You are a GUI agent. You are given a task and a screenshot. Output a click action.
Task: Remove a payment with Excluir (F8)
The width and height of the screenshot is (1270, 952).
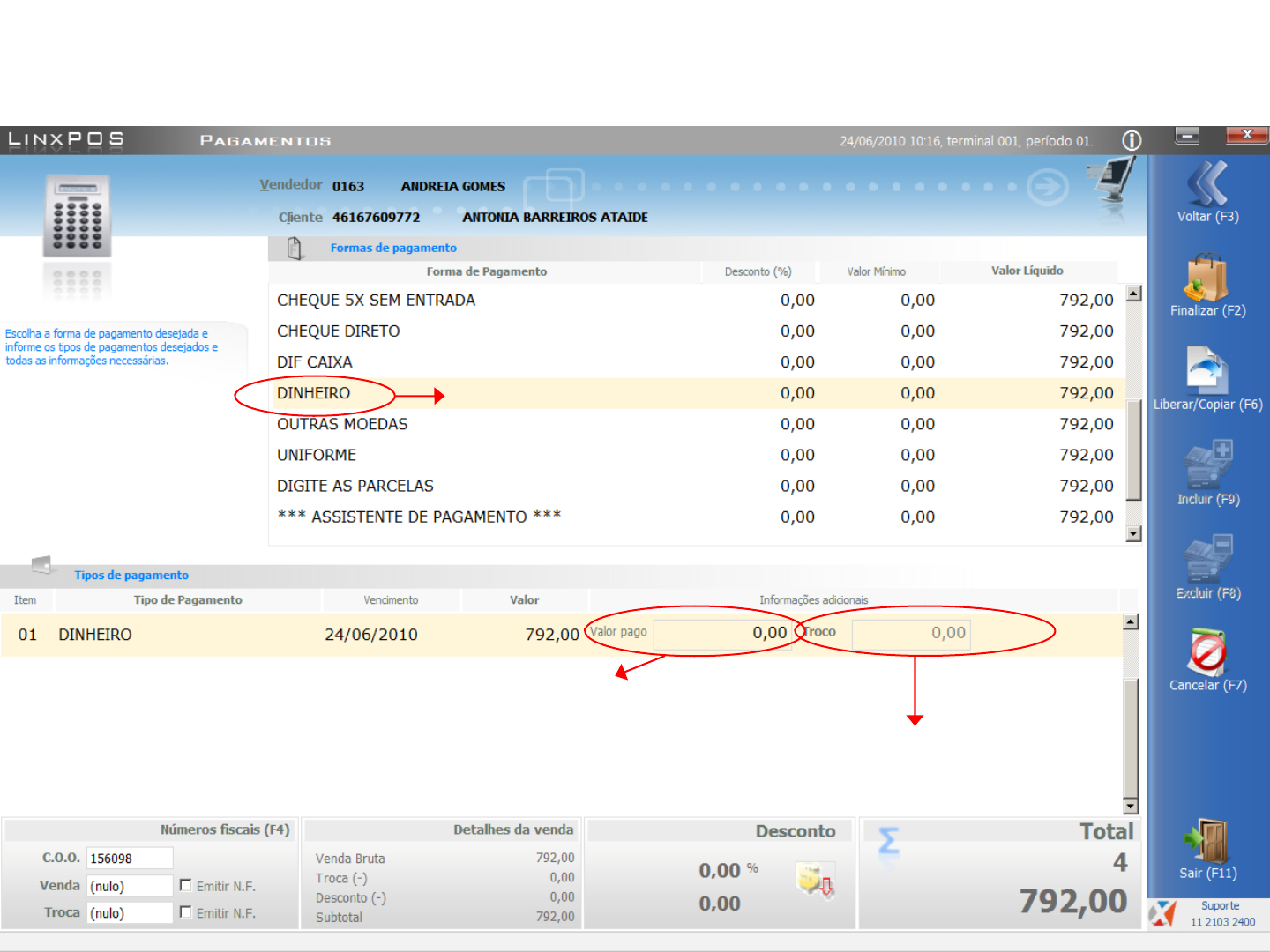[1208, 559]
